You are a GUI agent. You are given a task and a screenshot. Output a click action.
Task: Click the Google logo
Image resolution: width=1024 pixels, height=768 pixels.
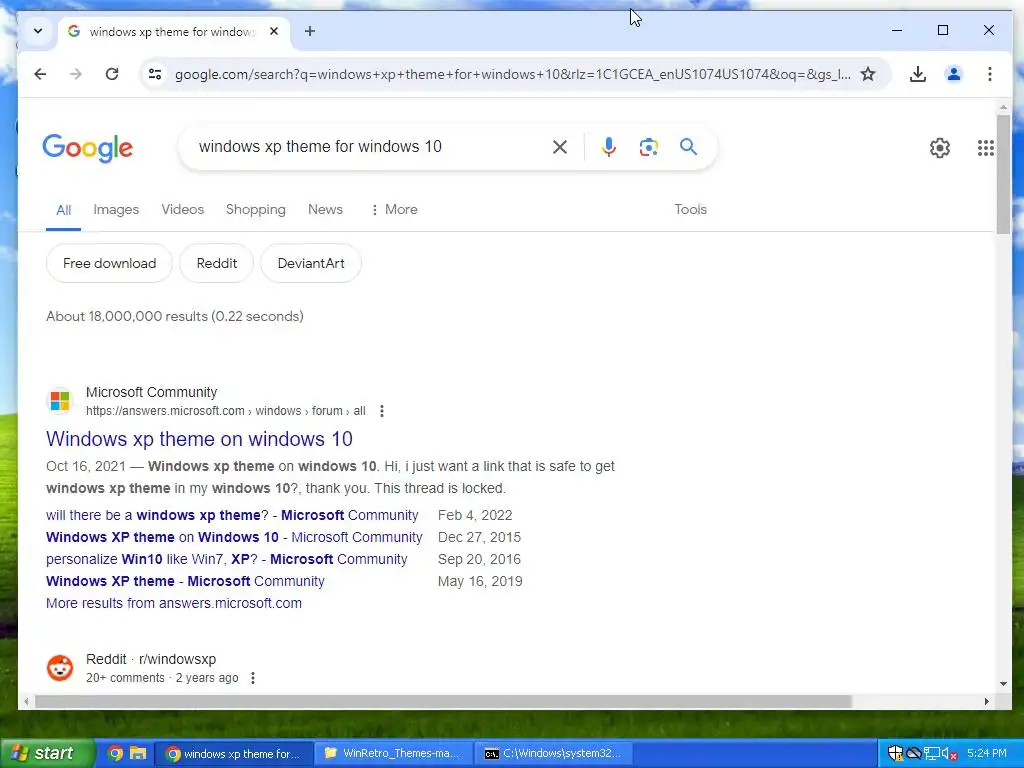[x=88, y=148]
